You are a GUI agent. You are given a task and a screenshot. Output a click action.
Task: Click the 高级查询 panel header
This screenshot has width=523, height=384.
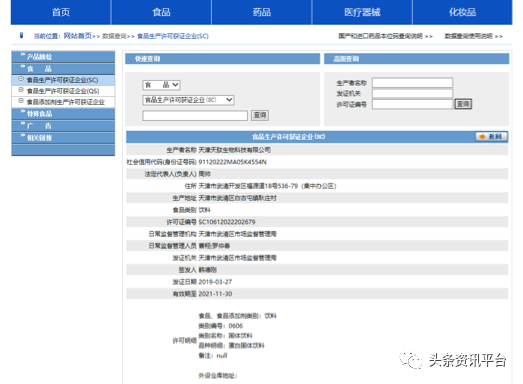tap(417, 59)
